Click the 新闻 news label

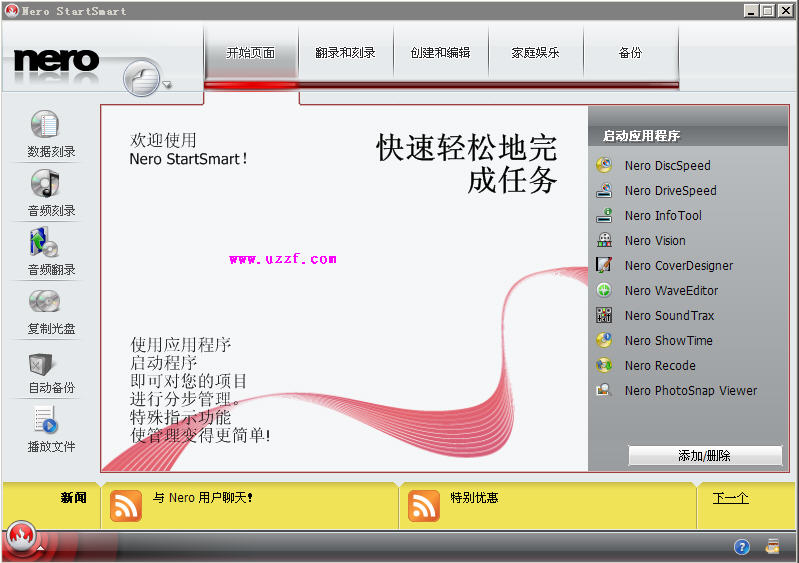73,497
